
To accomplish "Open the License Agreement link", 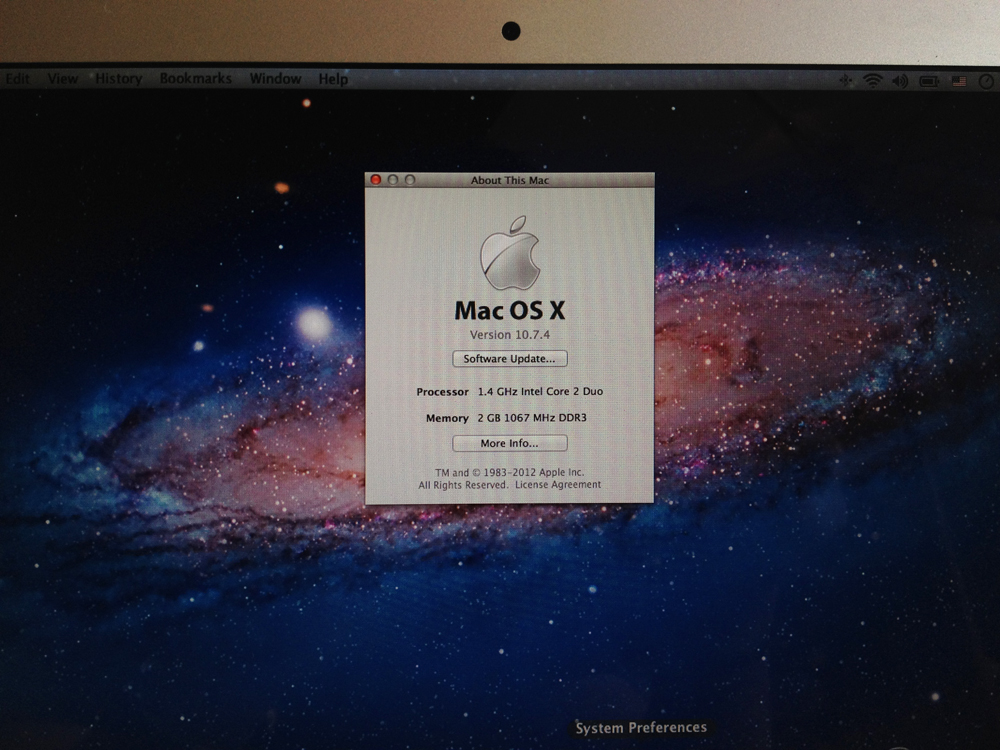I will 558,485.
